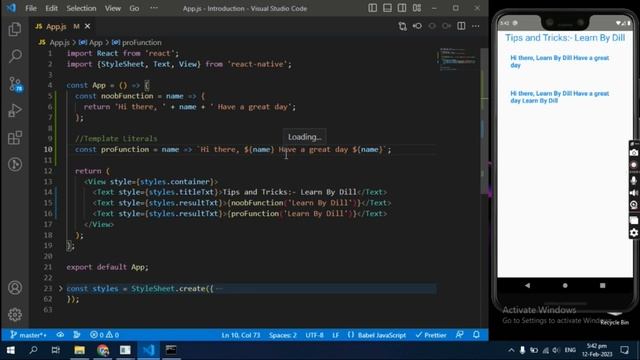Click the Android recents button in emulator
This screenshot has height=360, width=640.
(x=602, y=285)
